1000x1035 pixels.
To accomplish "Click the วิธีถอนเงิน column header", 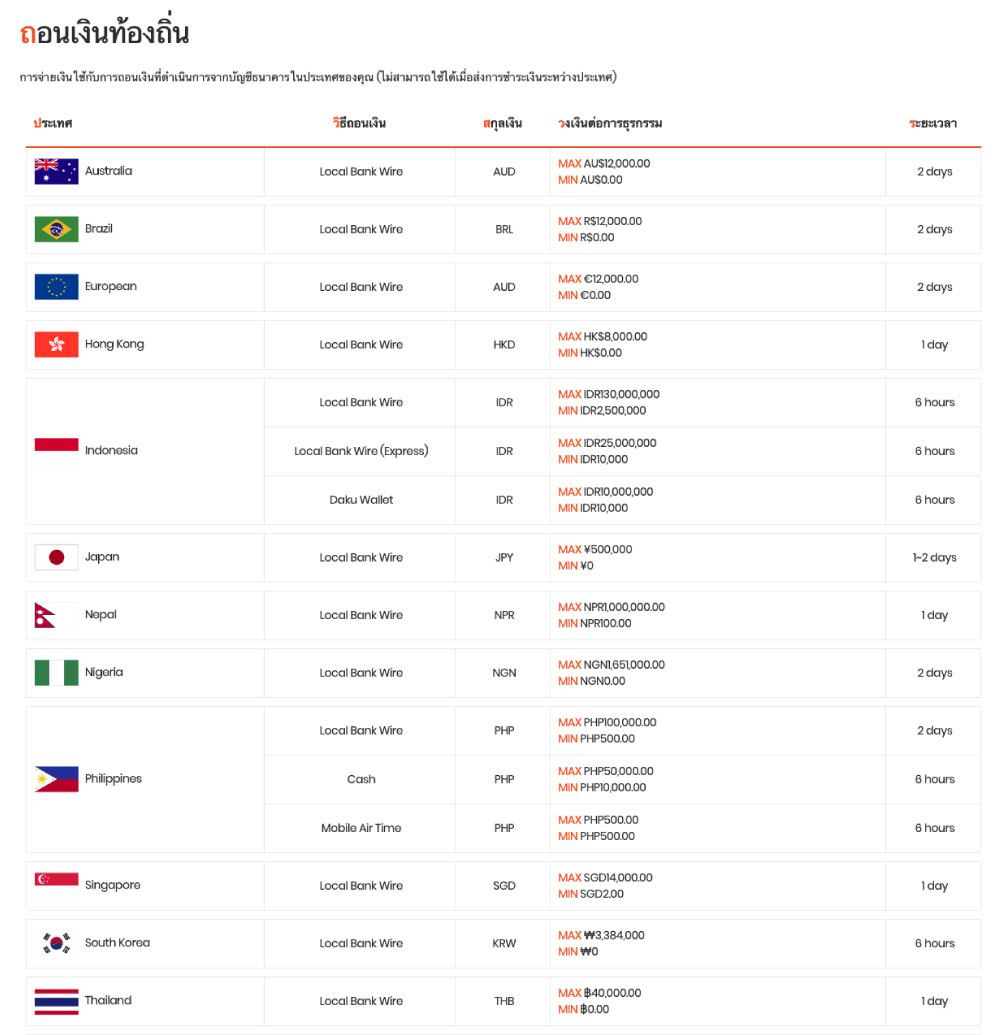I will (360, 123).
